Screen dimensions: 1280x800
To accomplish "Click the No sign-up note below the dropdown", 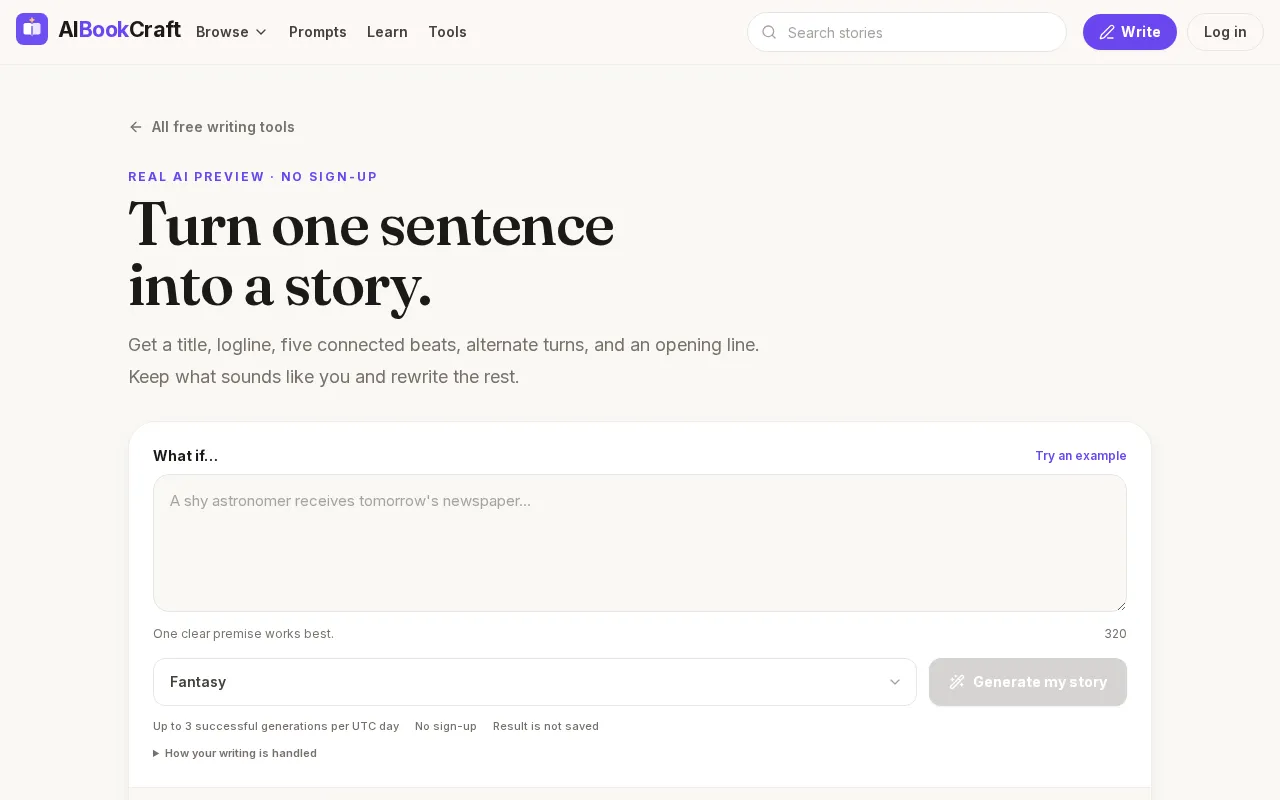I will point(446,726).
